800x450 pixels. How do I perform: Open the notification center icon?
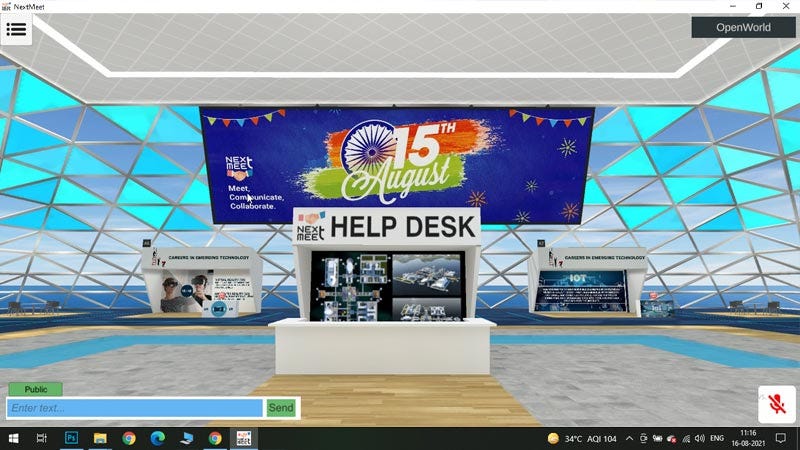click(781, 438)
